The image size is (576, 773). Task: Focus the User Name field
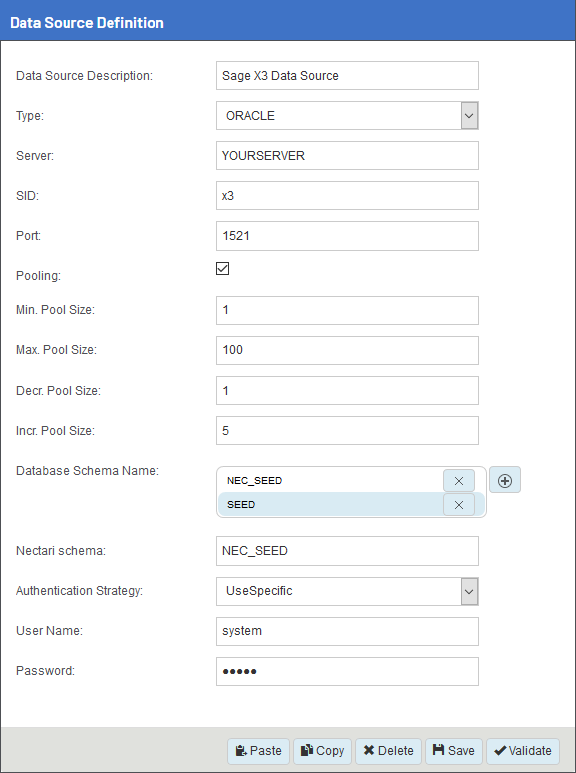[347, 631]
